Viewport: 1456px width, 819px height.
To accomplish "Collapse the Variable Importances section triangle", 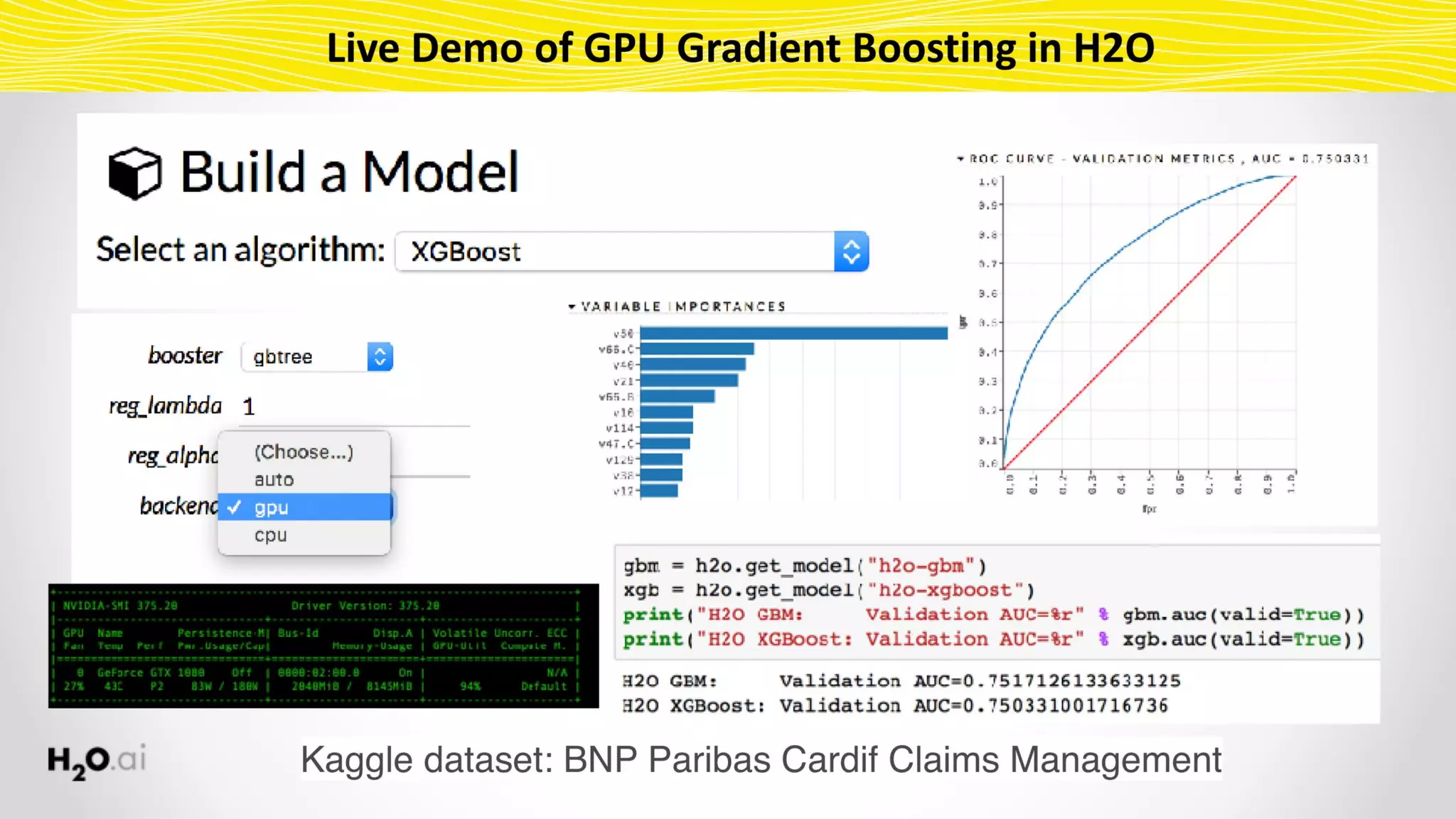I will [x=572, y=307].
